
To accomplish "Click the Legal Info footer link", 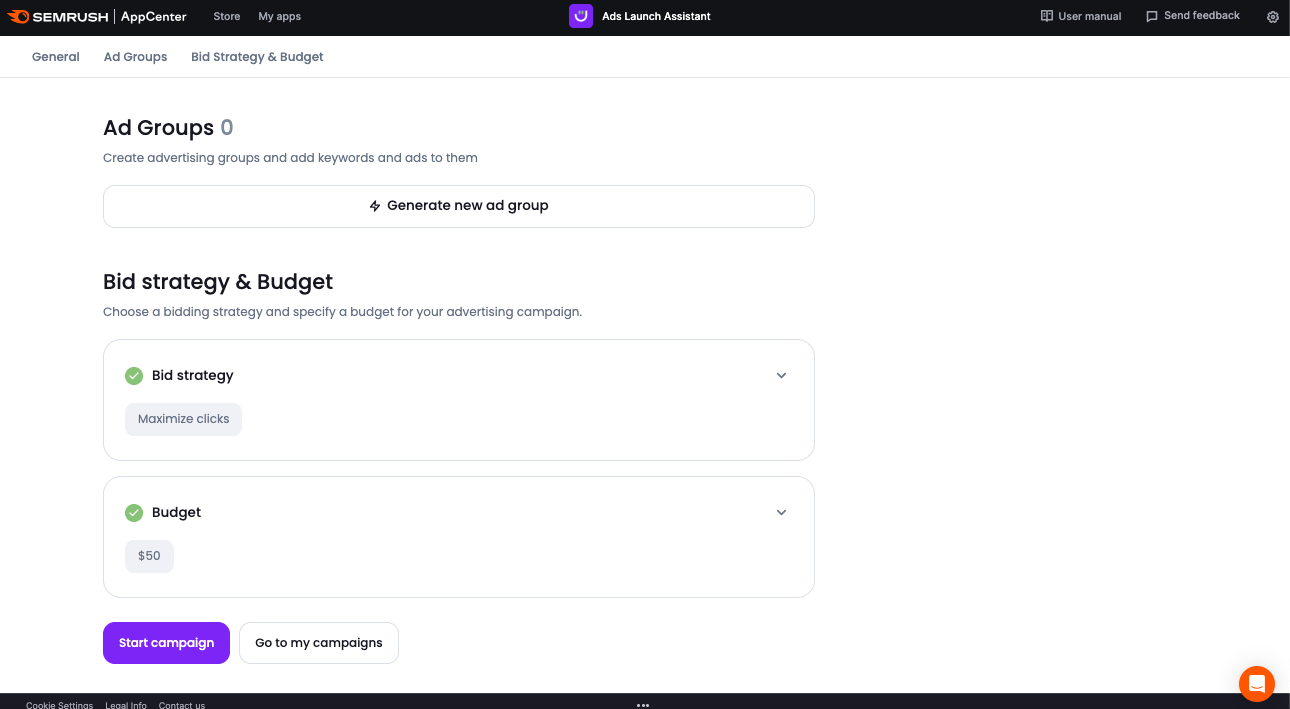I will click(126, 704).
